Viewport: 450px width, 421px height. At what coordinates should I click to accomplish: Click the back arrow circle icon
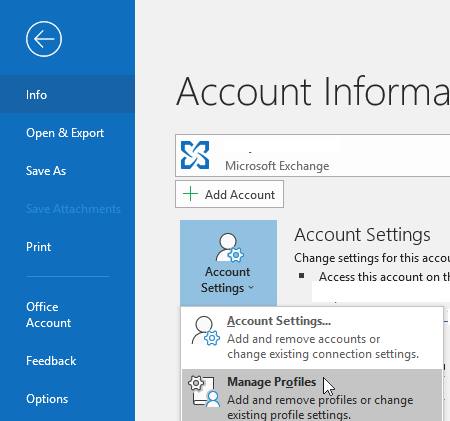[44, 39]
